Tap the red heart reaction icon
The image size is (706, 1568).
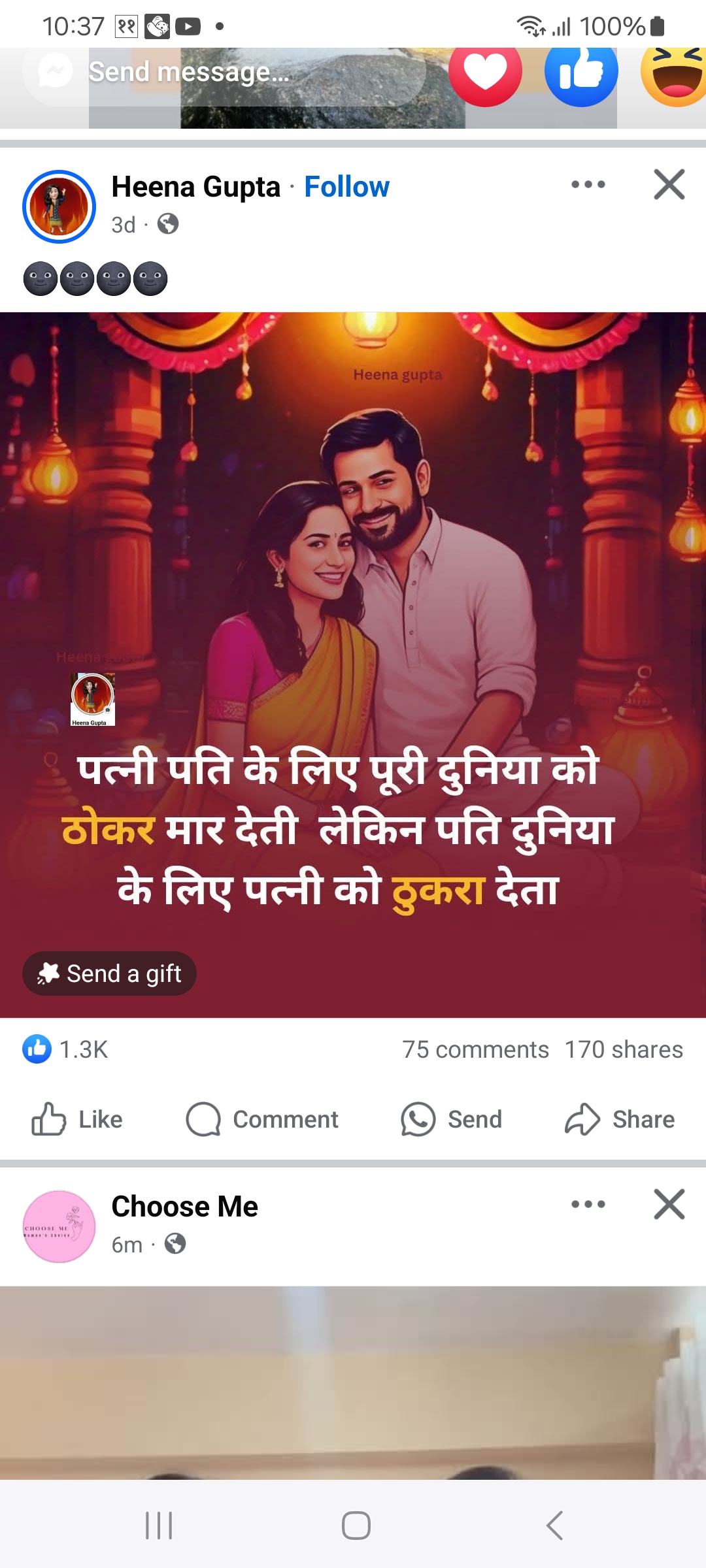point(485,73)
